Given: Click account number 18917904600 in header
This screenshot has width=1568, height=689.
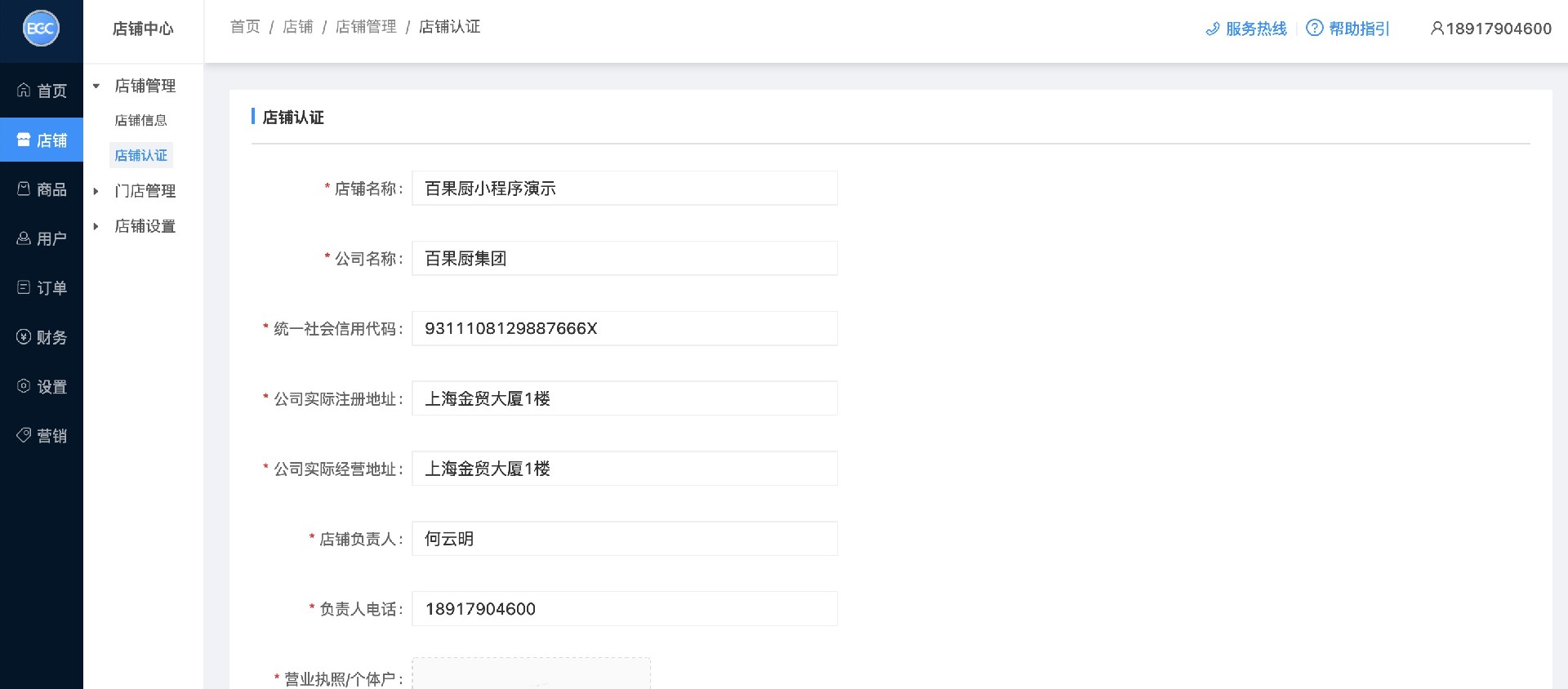Looking at the screenshot, I should click(x=1499, y=29).
